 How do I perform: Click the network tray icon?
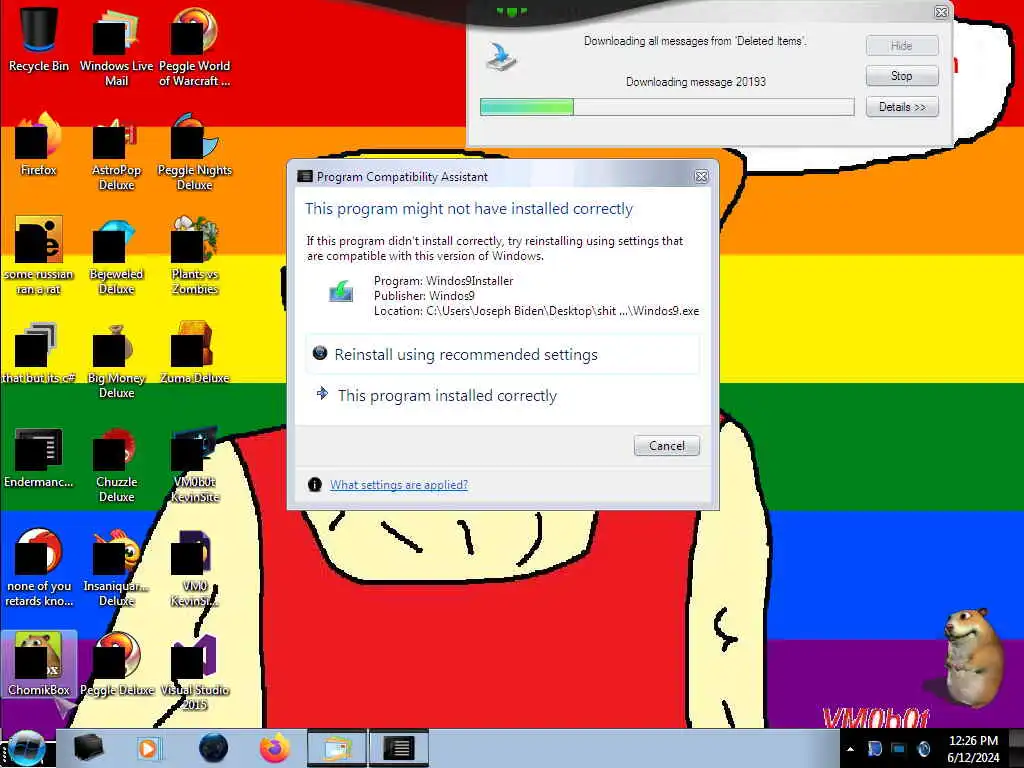point(899,748)
